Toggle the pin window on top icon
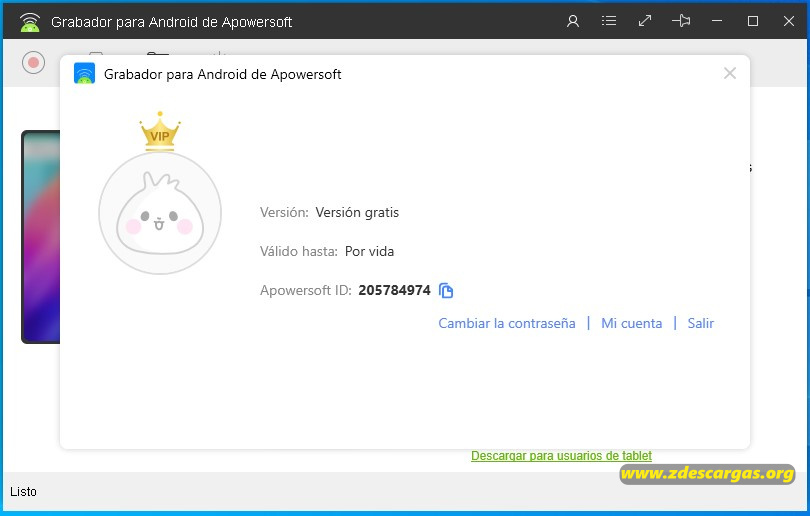 pos(681,21)
